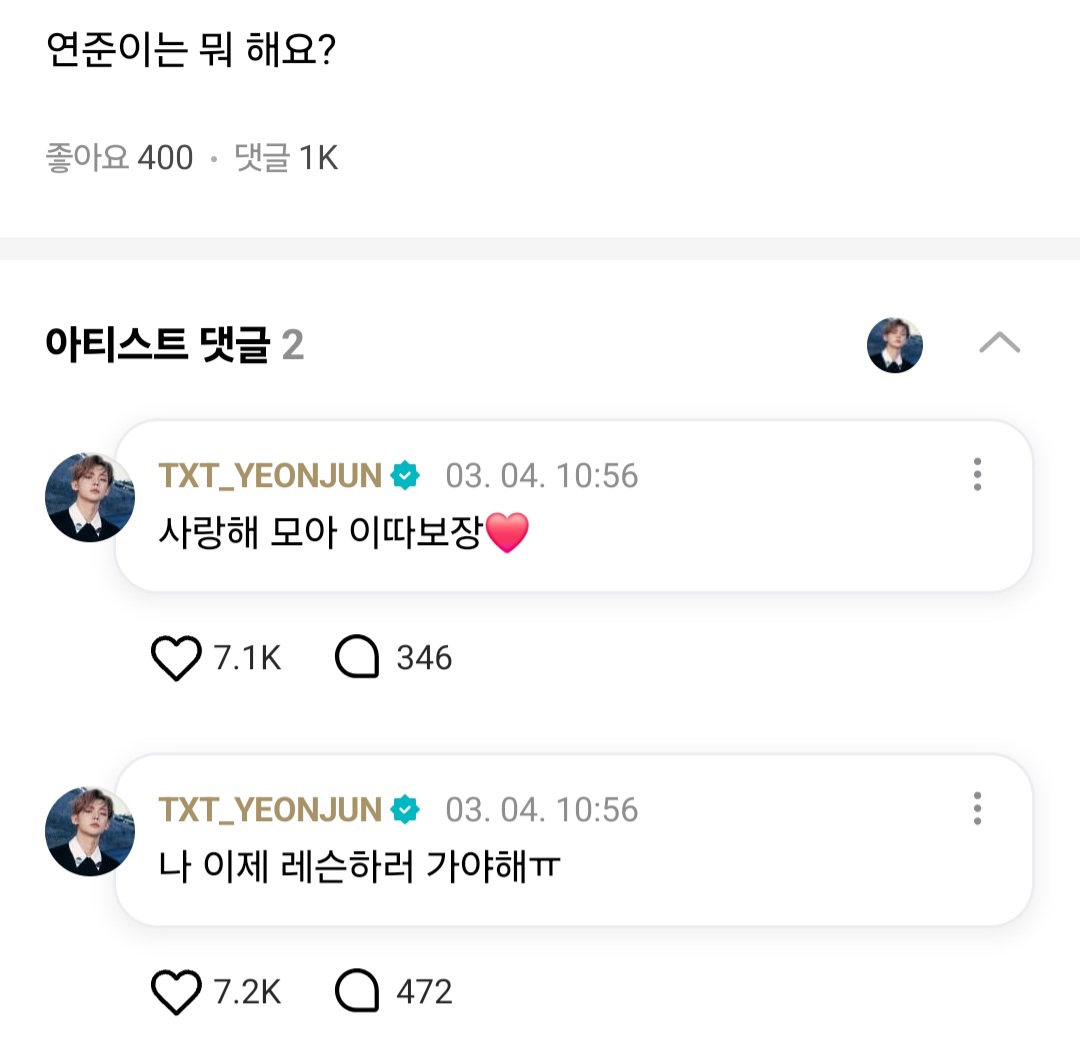Open profile picture beside 사랑해 모아 comment
The height and width of the screenshot is (1037, 1080).
point(90,497)
